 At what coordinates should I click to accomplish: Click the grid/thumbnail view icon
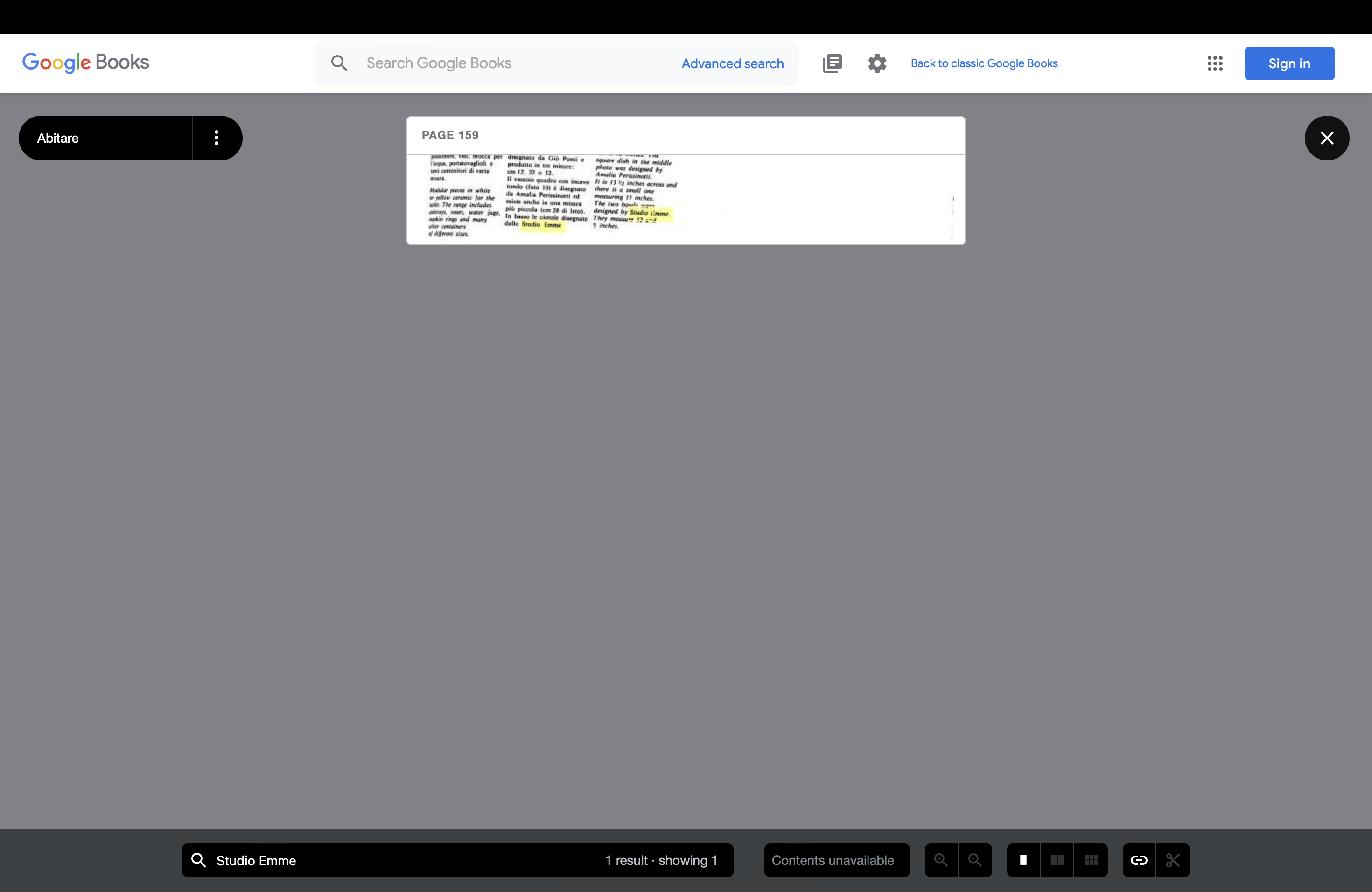tap(1092, 860)
